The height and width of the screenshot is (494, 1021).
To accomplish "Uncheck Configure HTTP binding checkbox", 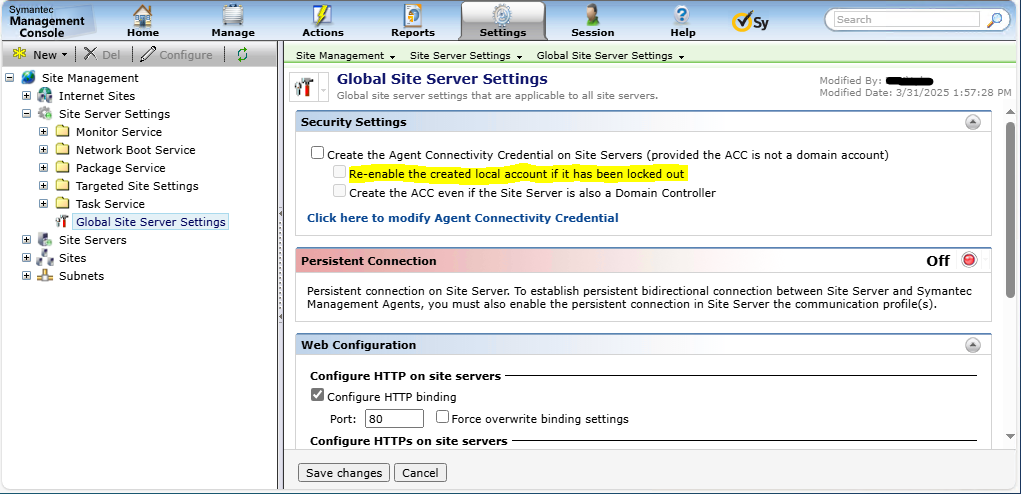I will pos(317,394).
